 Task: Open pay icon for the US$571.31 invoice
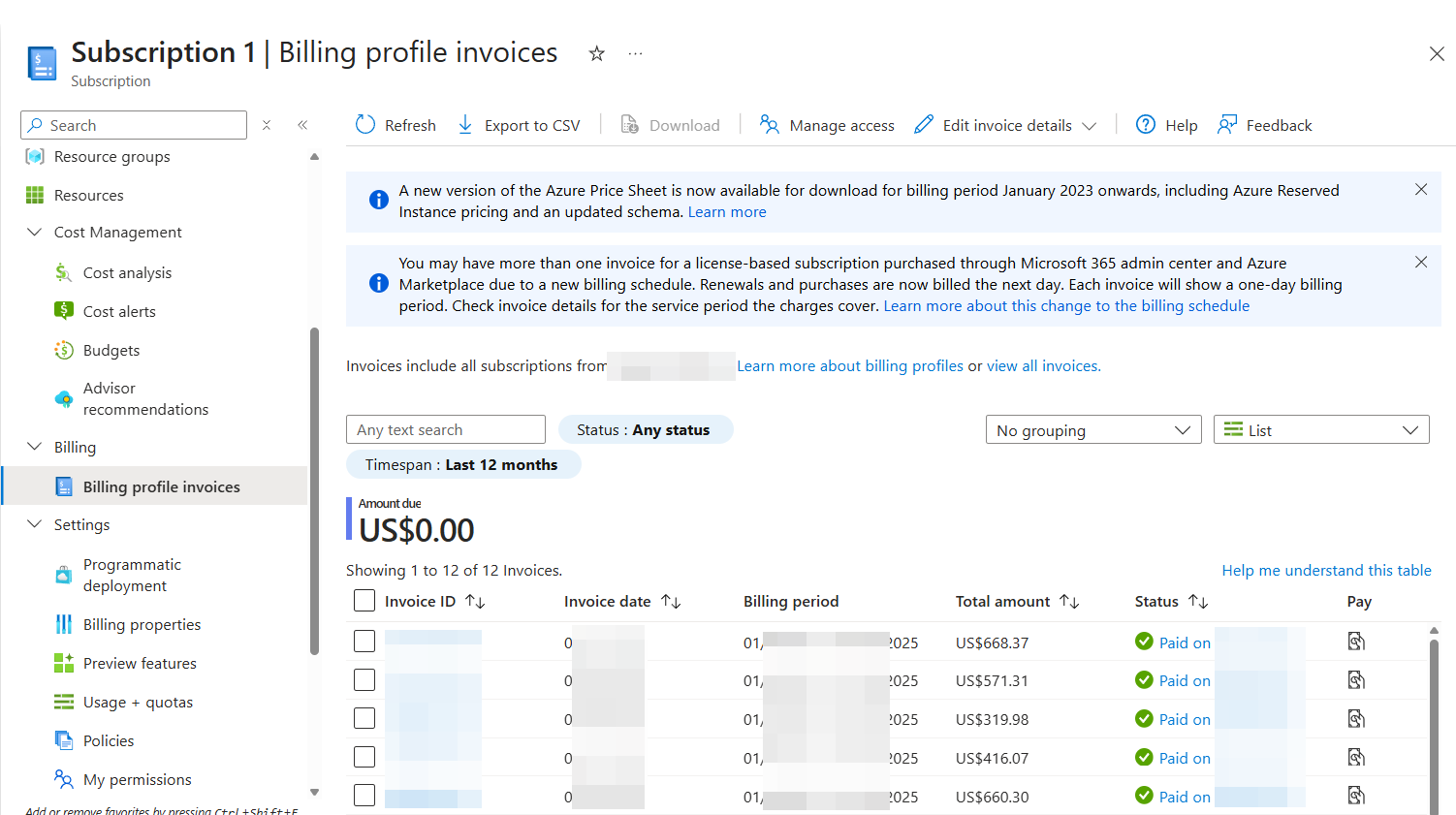pyautogui.click(x=1356, y=680)
